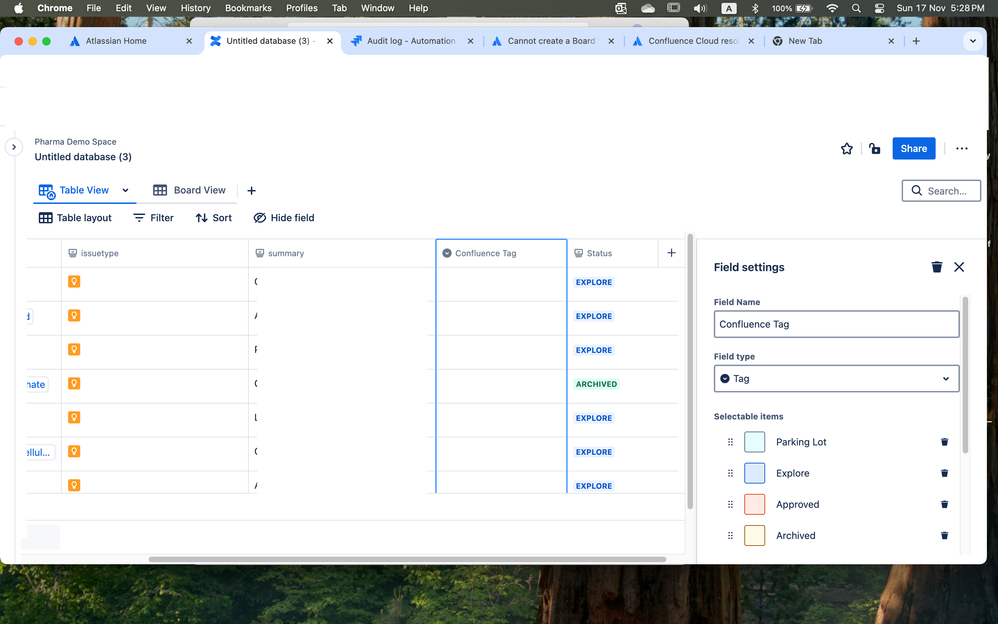The height and width of the screenshot is (624, 998).
Task: Open Table layout options
Action: (75, 218)
